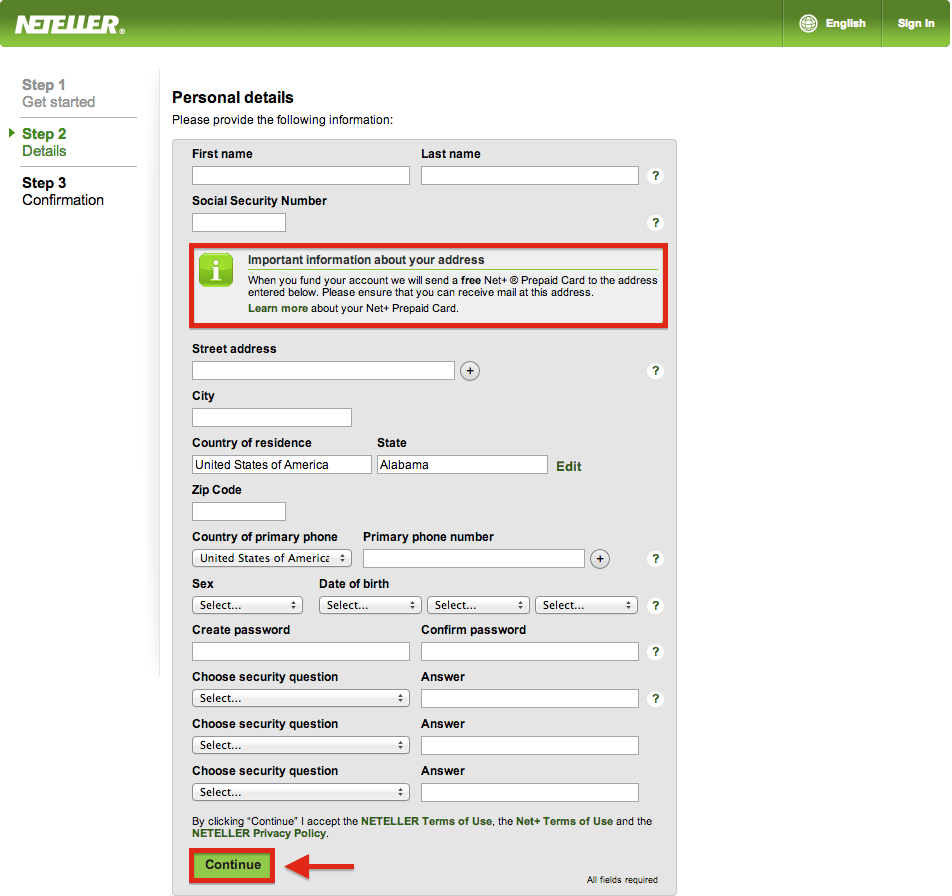Focus the Last name field
The height and width of the screenshot is (896, 952).
tap(529, 175)
